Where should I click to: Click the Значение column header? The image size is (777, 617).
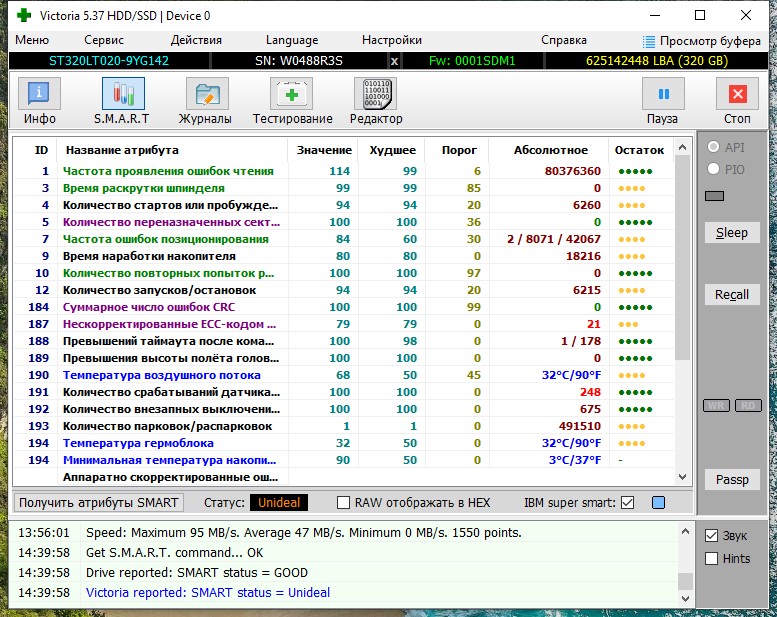(324, 150)
